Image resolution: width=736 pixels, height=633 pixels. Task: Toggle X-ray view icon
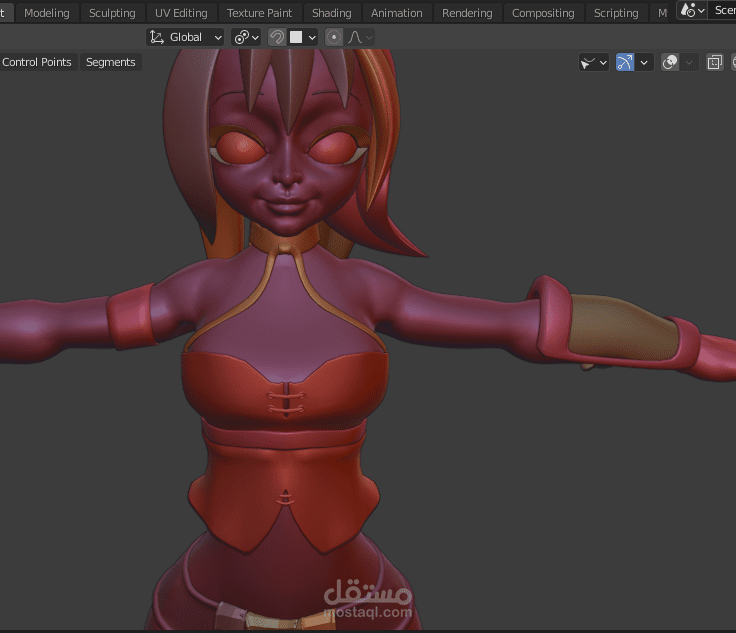[x=714, y=62]
